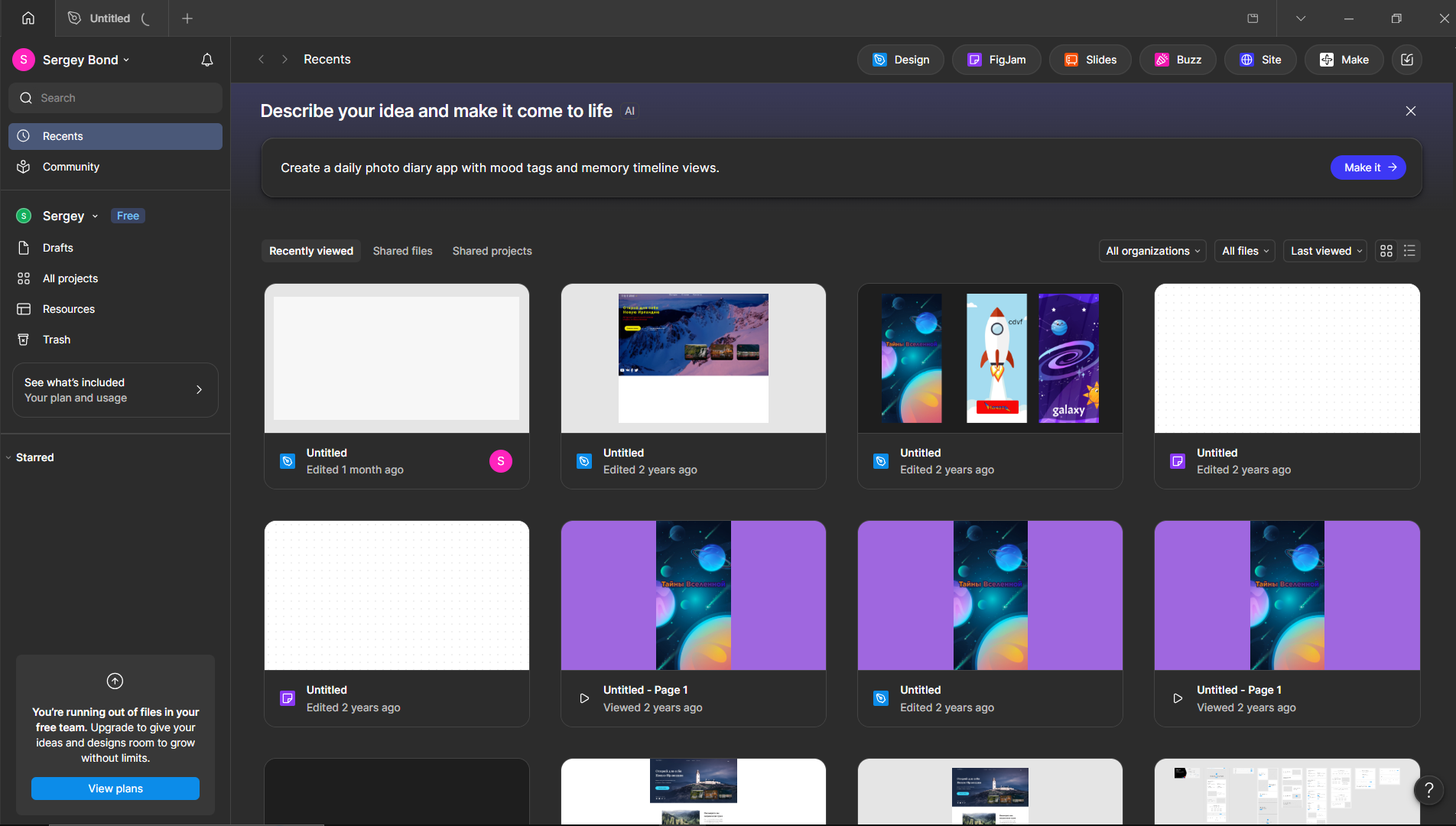This screenshot has height=826, width=1456.
Task: Create a new Slides deck
Action: pyautogui.click(x=1090, y=60)
